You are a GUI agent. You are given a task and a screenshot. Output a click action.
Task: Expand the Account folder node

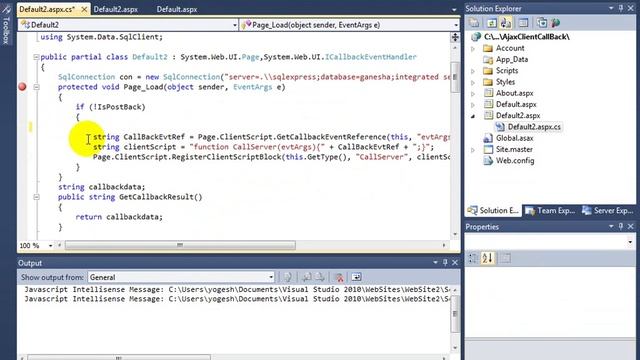[473, 49]
